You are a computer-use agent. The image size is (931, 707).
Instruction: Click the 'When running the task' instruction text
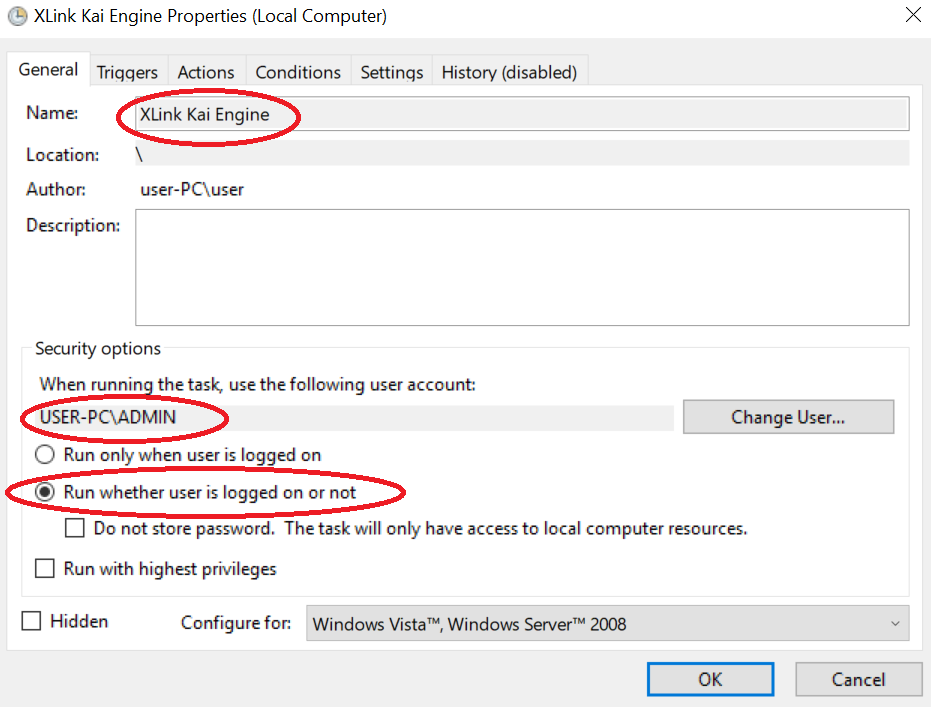[x=258, y=385]
